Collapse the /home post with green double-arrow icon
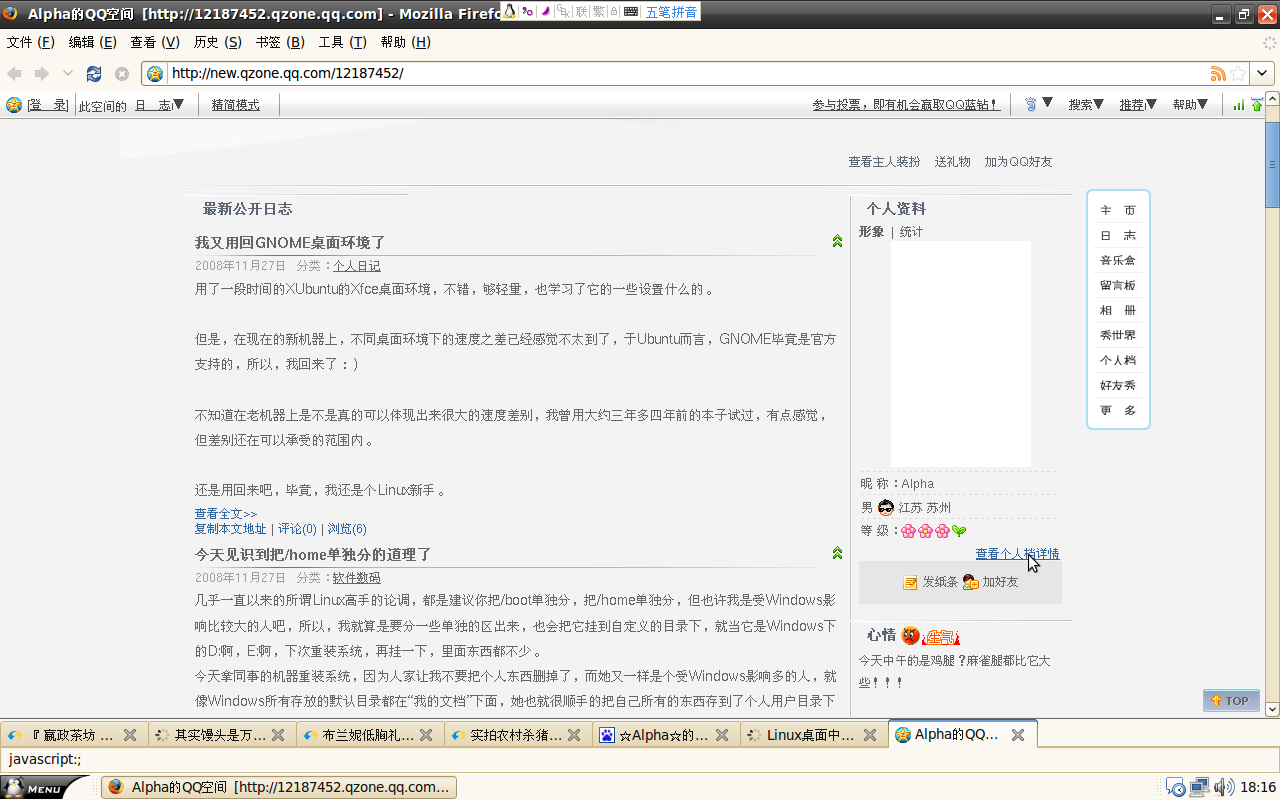The height and width of the screenshot is (800, 1280). coord(837,553)
